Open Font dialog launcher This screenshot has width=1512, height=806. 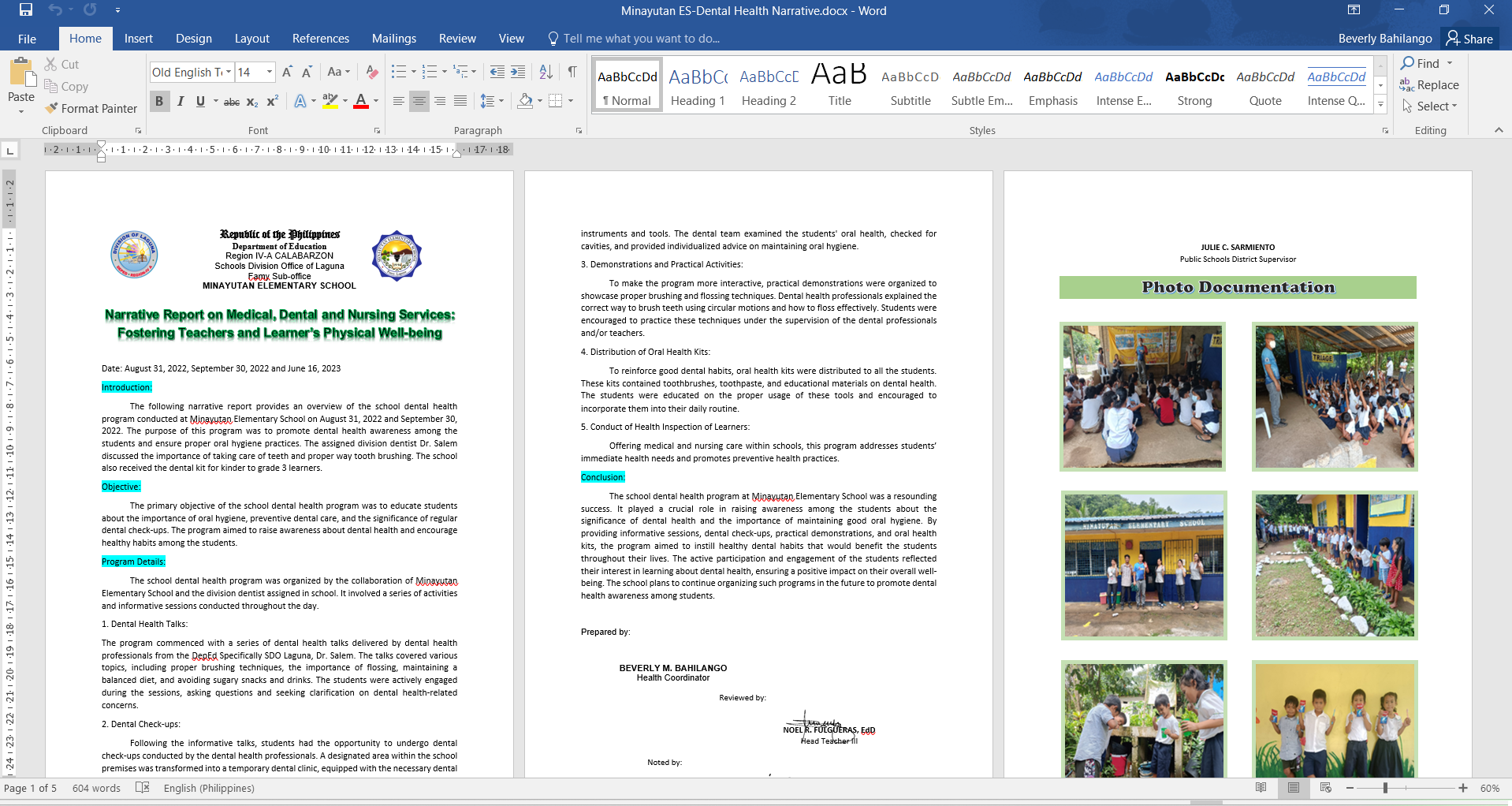click(x=377, y=130)
